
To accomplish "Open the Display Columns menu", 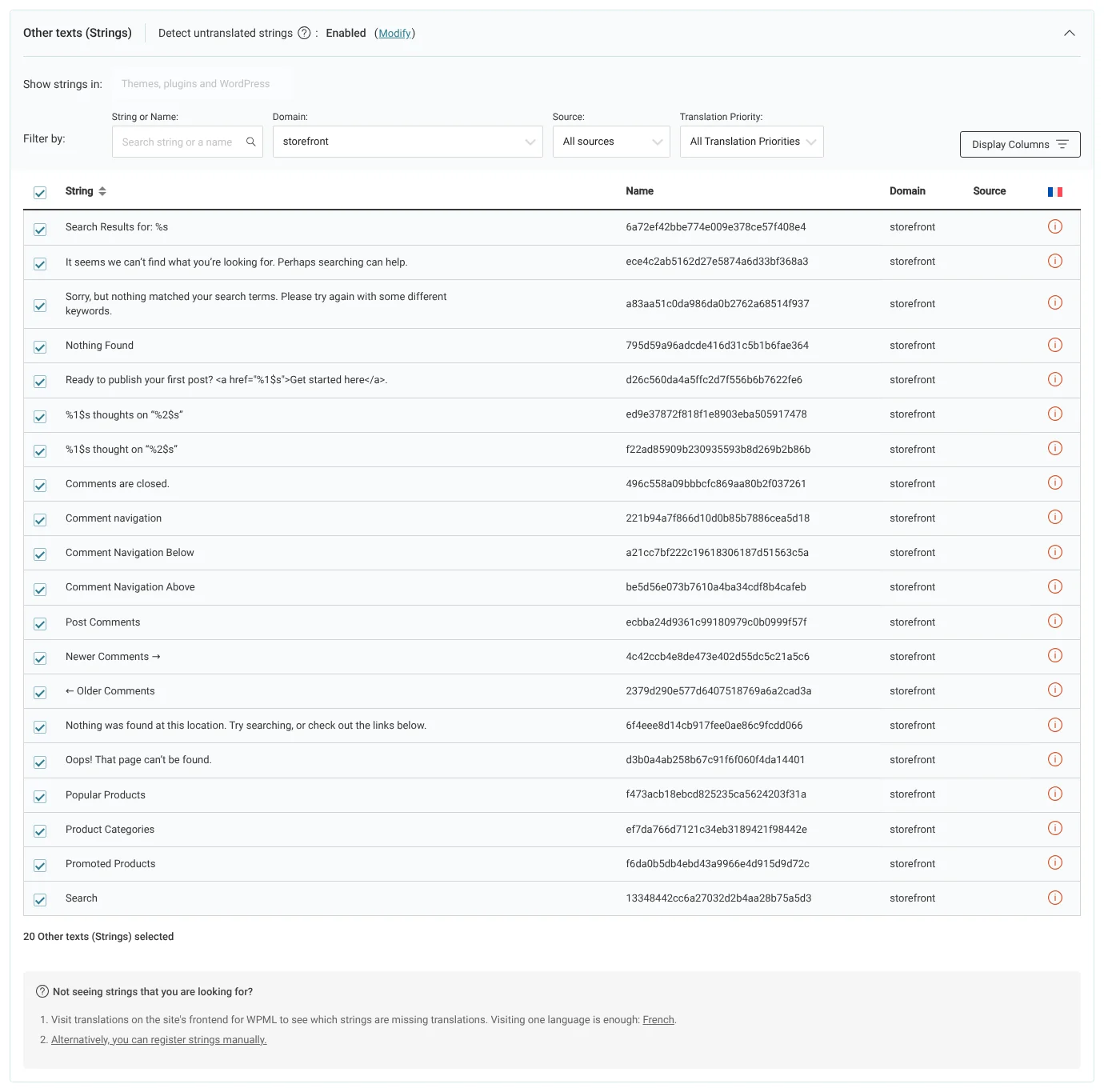I will [x=1020, y=144].
